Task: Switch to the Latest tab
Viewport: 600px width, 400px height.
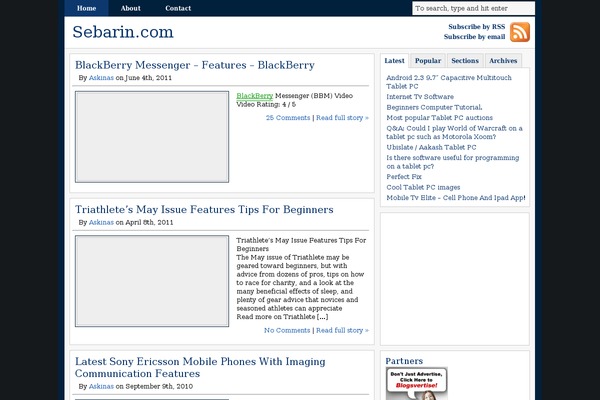Action: (x=394, y=60)
